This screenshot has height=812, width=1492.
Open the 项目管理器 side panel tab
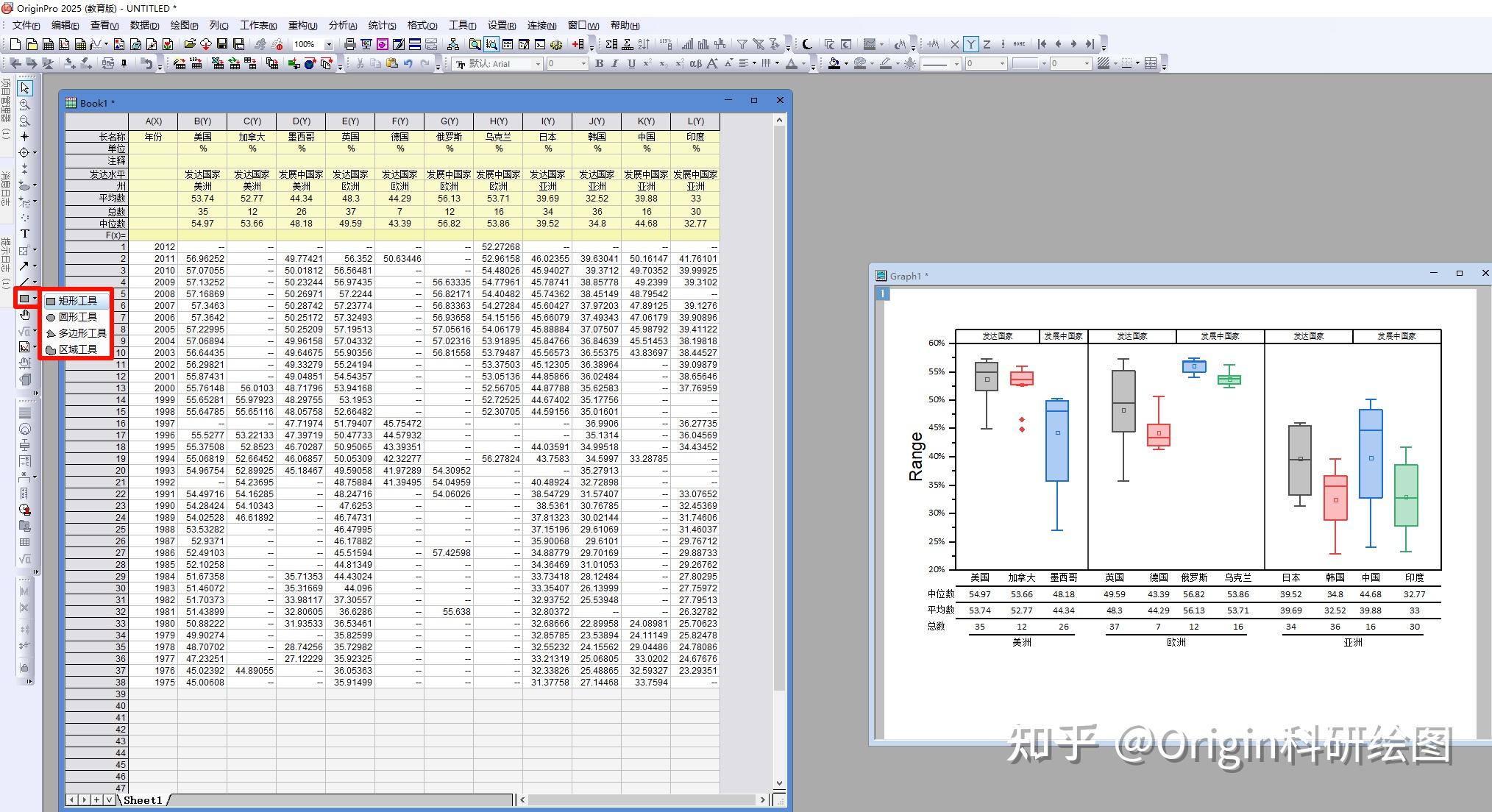(6, 107)
